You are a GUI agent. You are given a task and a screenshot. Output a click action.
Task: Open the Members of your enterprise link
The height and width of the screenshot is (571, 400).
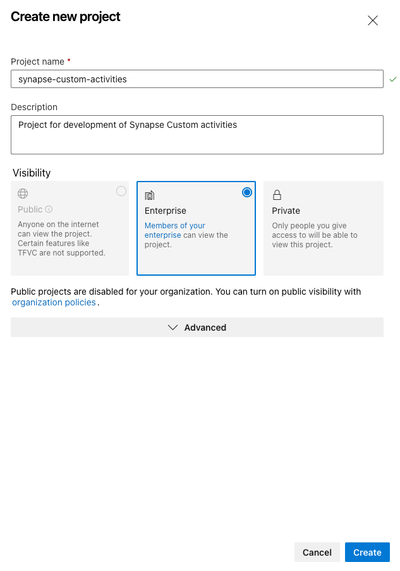click(175, 230)
